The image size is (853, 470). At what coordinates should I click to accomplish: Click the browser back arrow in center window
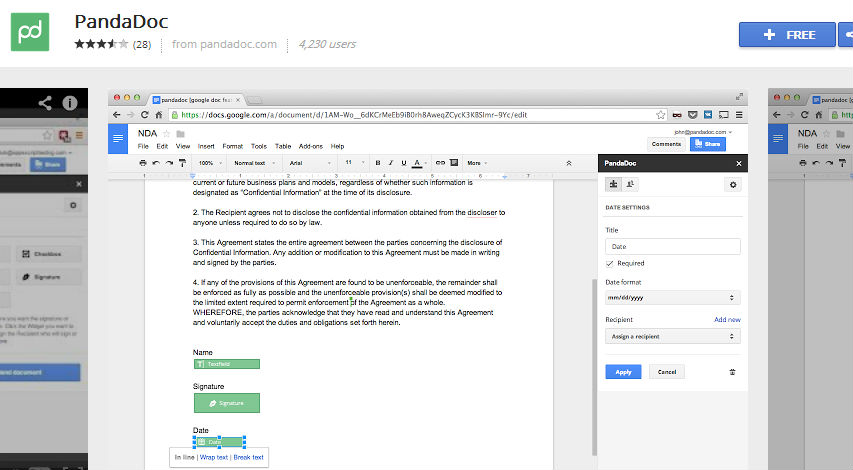116,115
